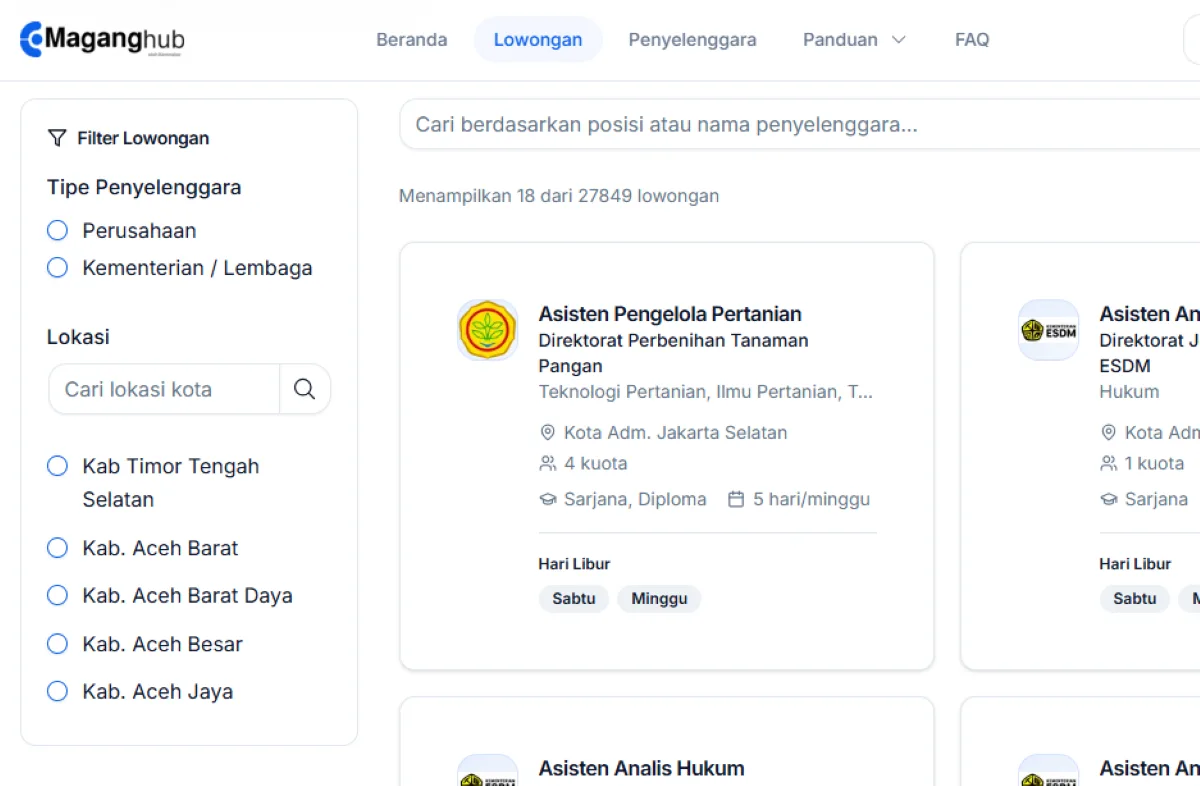This screenshot has height=786, width=1200.
Task: Click the filter funnel icon
Action: (x=57, y=138)
